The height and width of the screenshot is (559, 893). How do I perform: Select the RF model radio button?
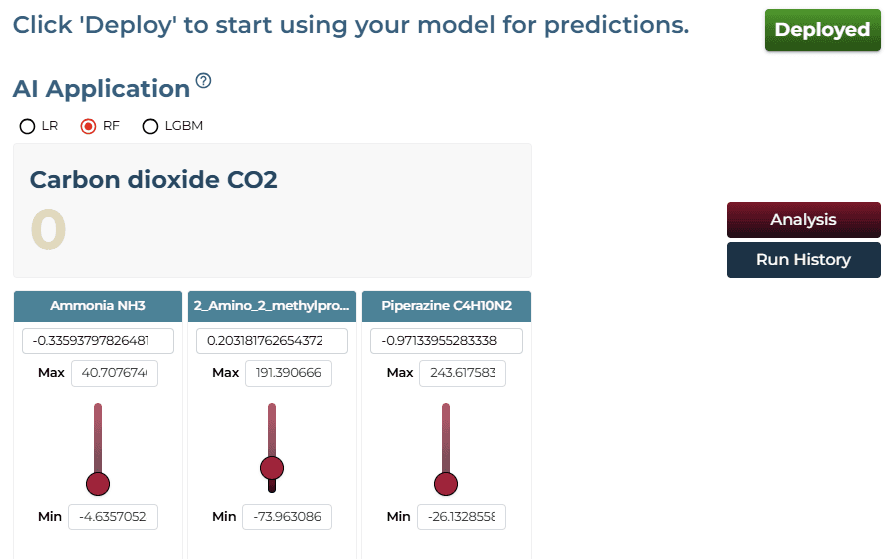point(88,126)
